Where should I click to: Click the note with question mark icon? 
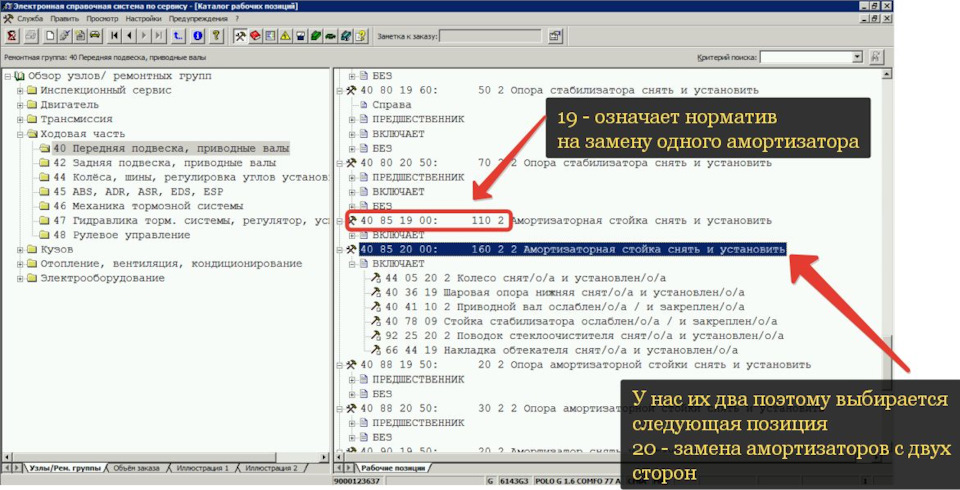click(x=361, y=36)
